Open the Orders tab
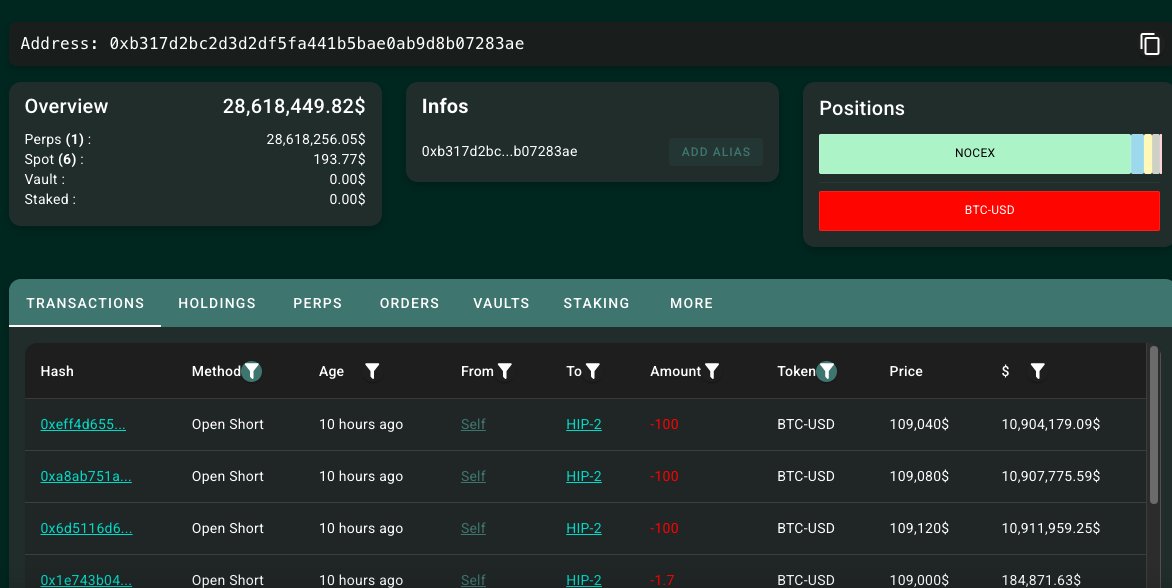The image size is (1172, 588). pos(410,303)
